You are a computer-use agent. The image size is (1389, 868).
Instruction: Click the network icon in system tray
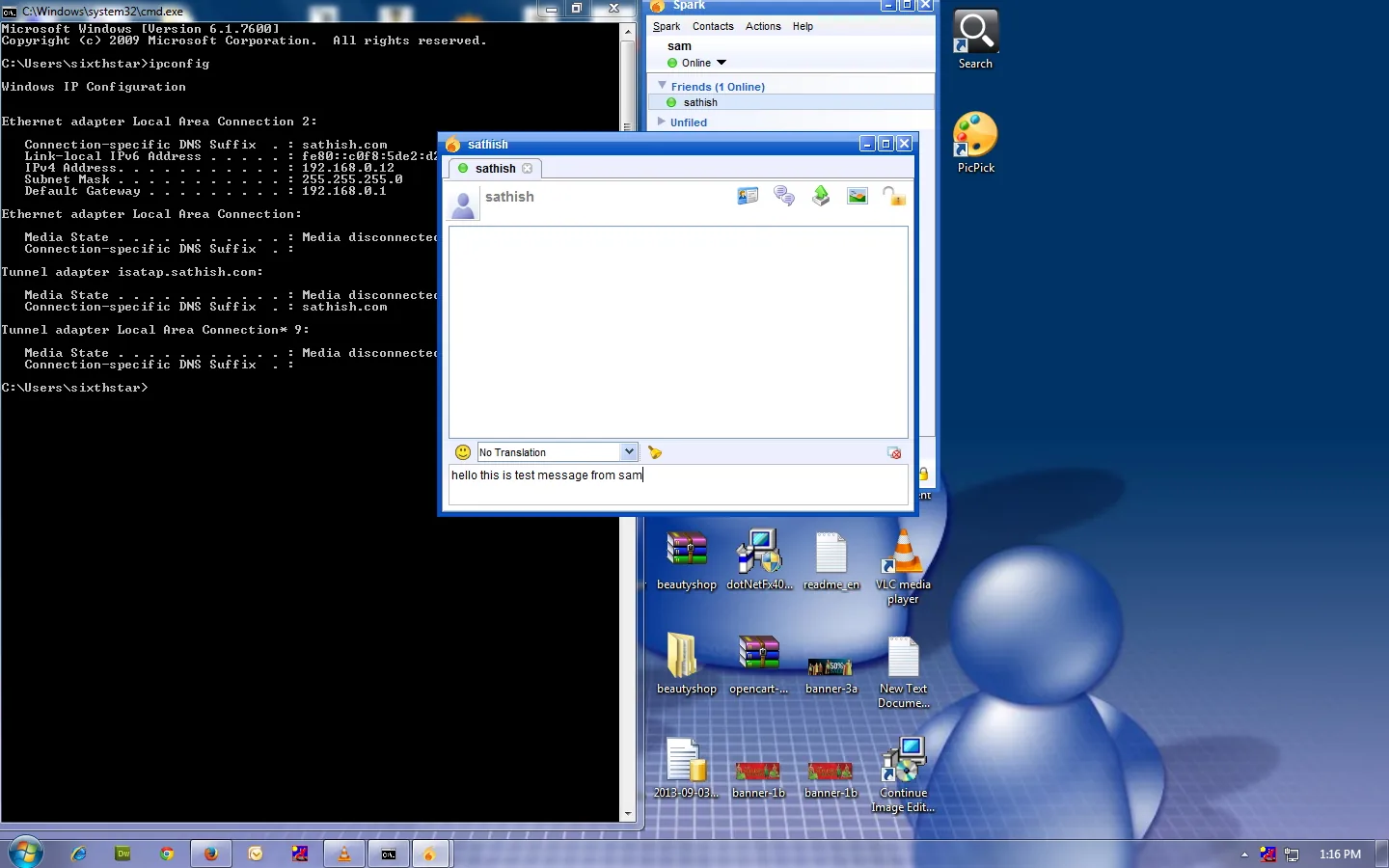tap(1292, 854)
